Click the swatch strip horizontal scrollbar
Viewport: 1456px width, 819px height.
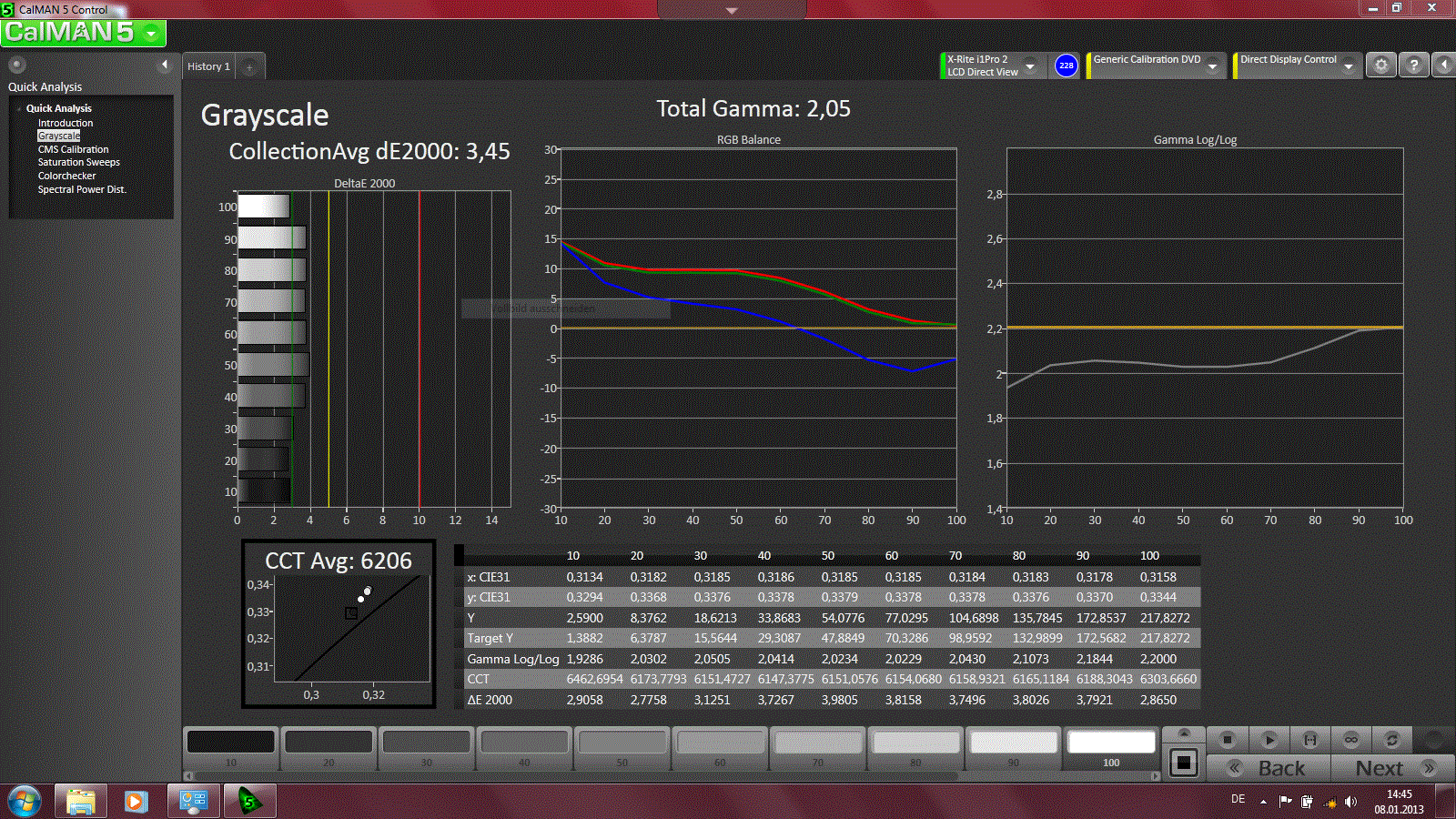tap(577, 776)
